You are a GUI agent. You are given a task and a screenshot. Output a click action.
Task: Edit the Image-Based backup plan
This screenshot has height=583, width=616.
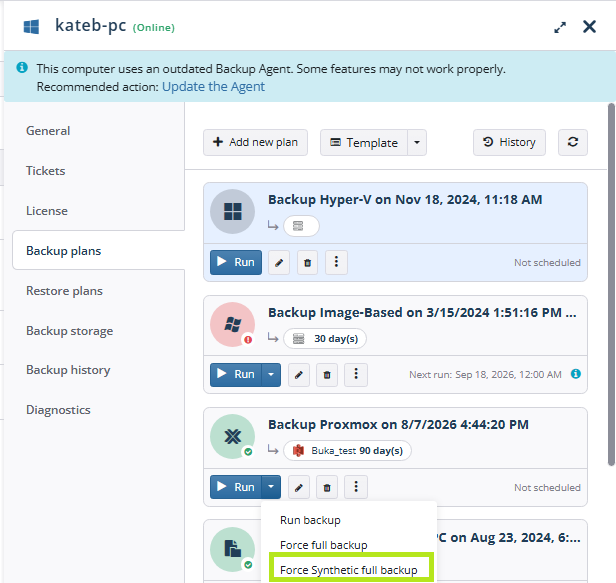point(299,375)
